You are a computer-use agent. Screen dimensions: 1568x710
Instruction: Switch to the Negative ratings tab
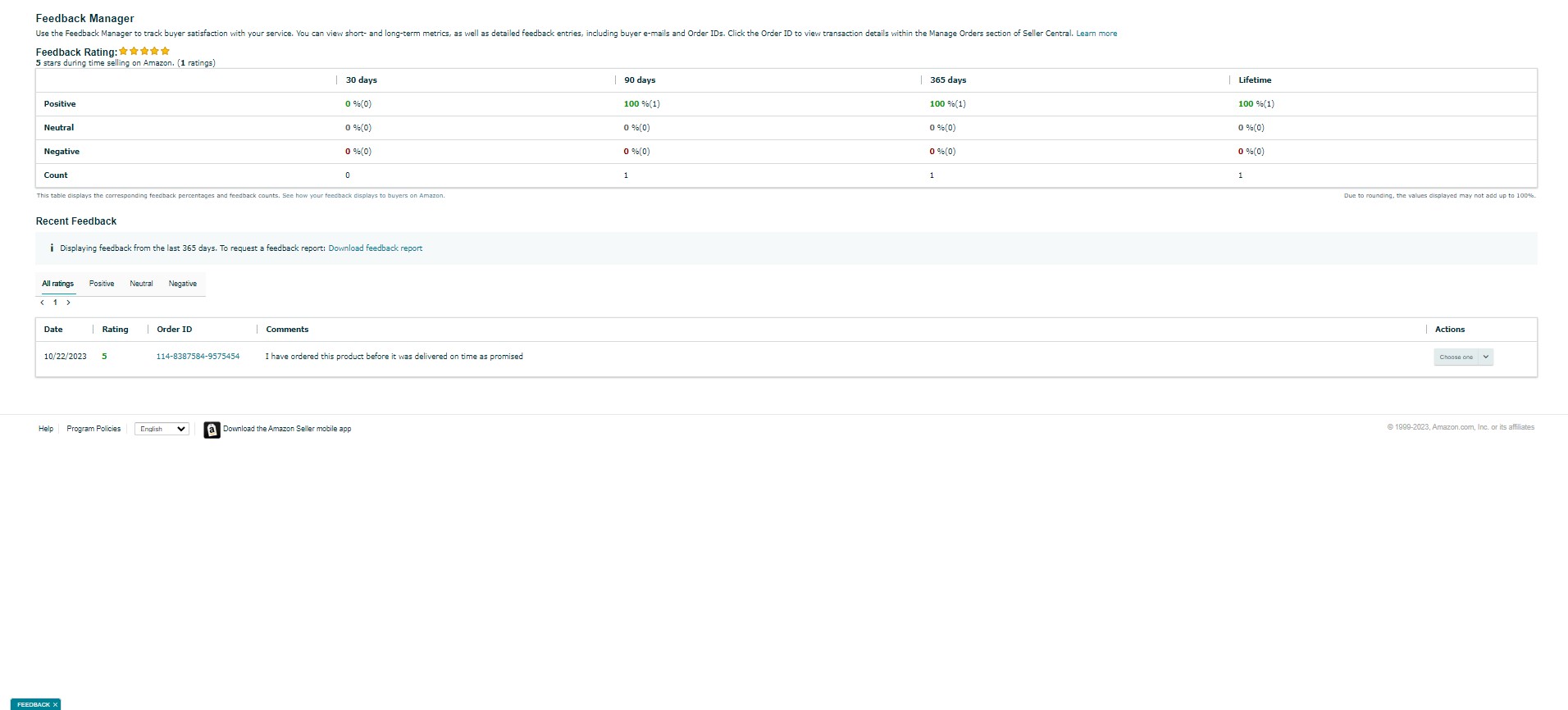[x=183, y=284]
